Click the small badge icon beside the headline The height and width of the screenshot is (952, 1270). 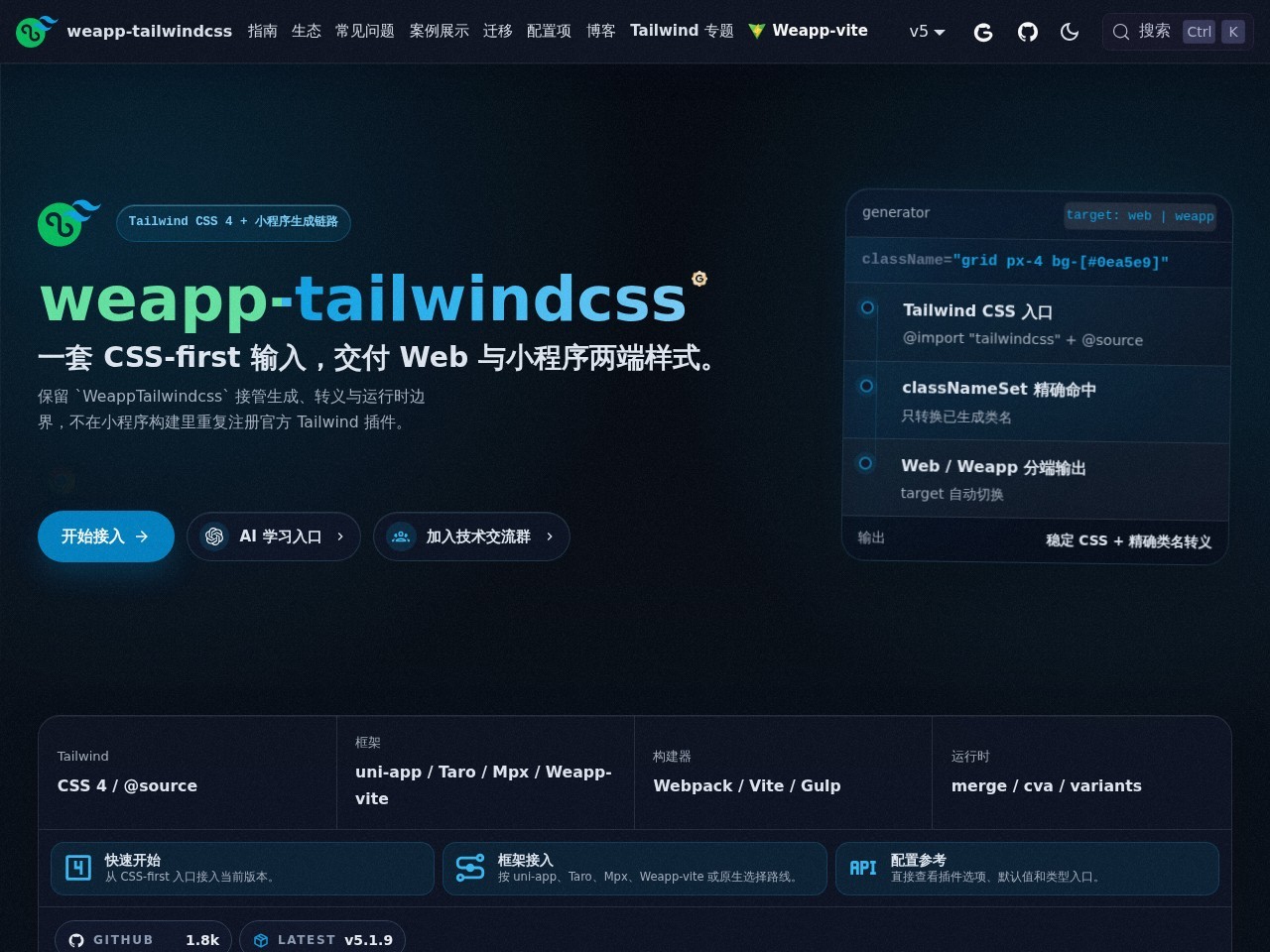699,279
